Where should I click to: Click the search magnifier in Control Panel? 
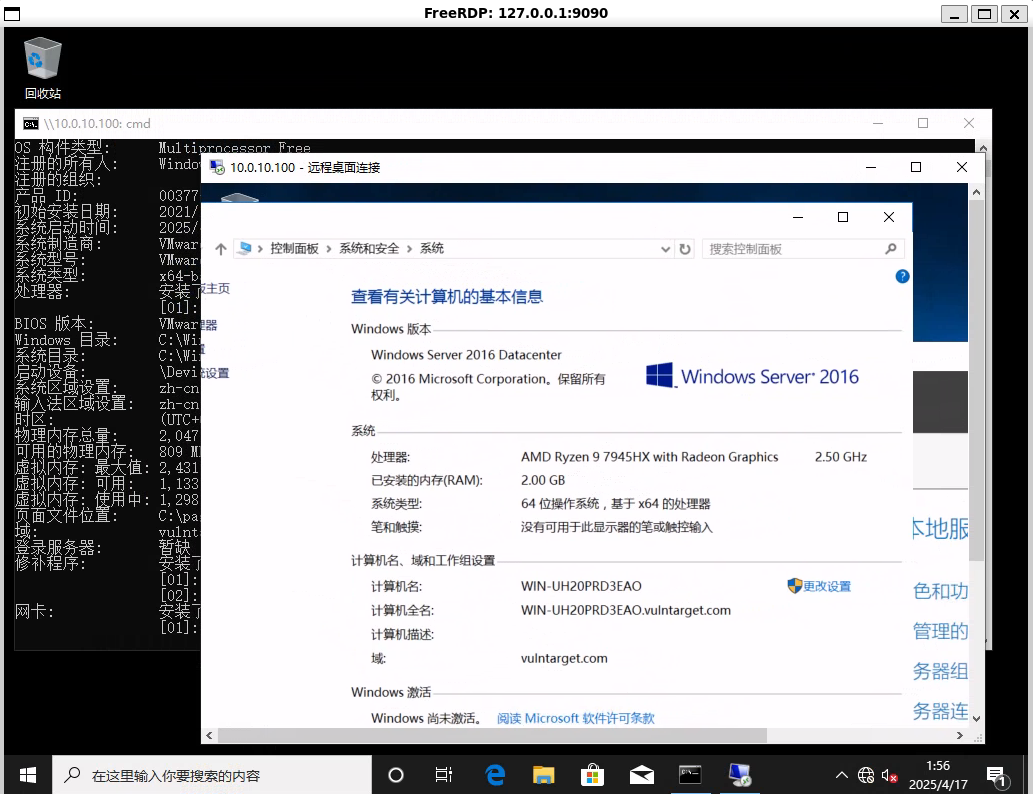pyautogui.click(x=891, y=249)
